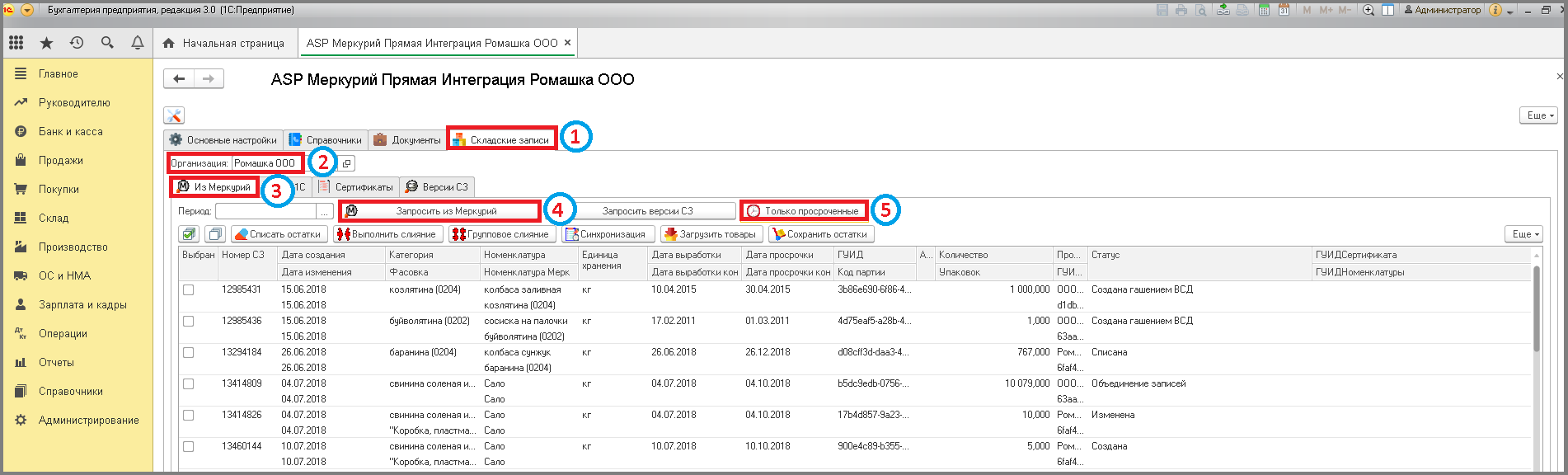Switch to the Справочники tab
The width and height of the screenshot is (1568, 475).
(x=326, y=140)
